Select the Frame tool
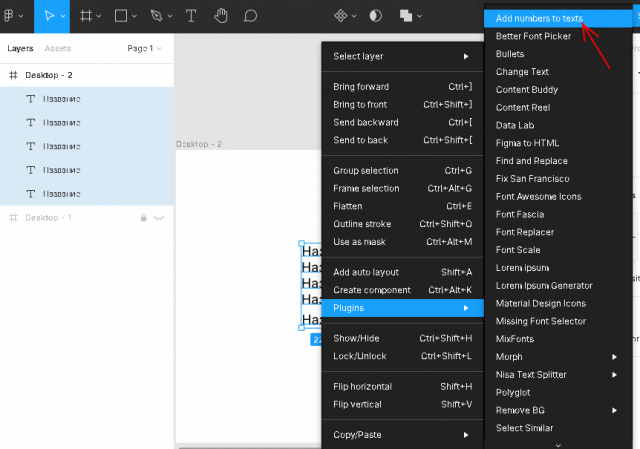640x449 pixels. point(87,16)
